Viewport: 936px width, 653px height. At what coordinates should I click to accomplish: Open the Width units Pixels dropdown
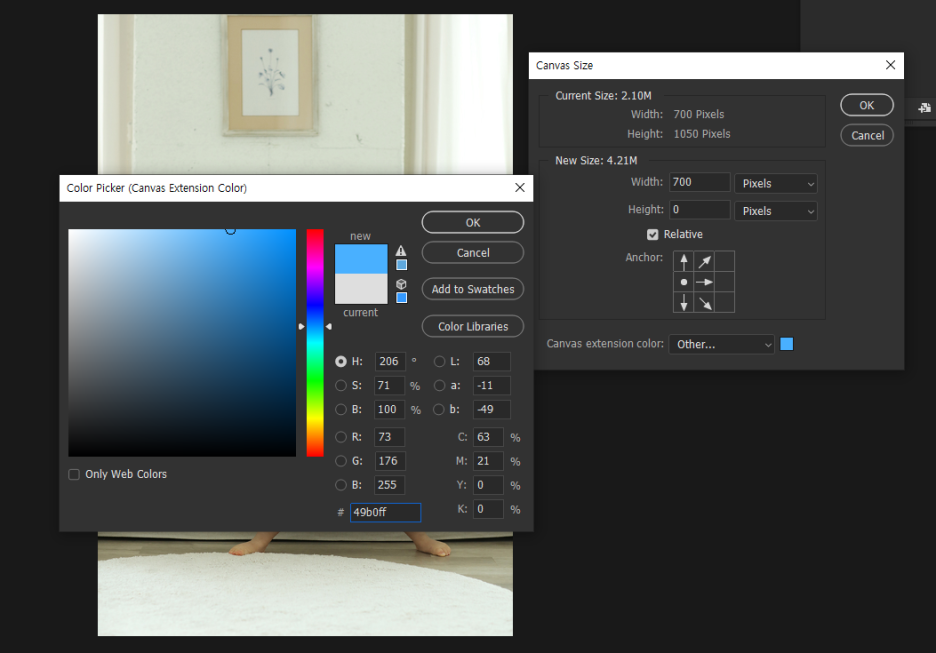click(x=775, y=183)
